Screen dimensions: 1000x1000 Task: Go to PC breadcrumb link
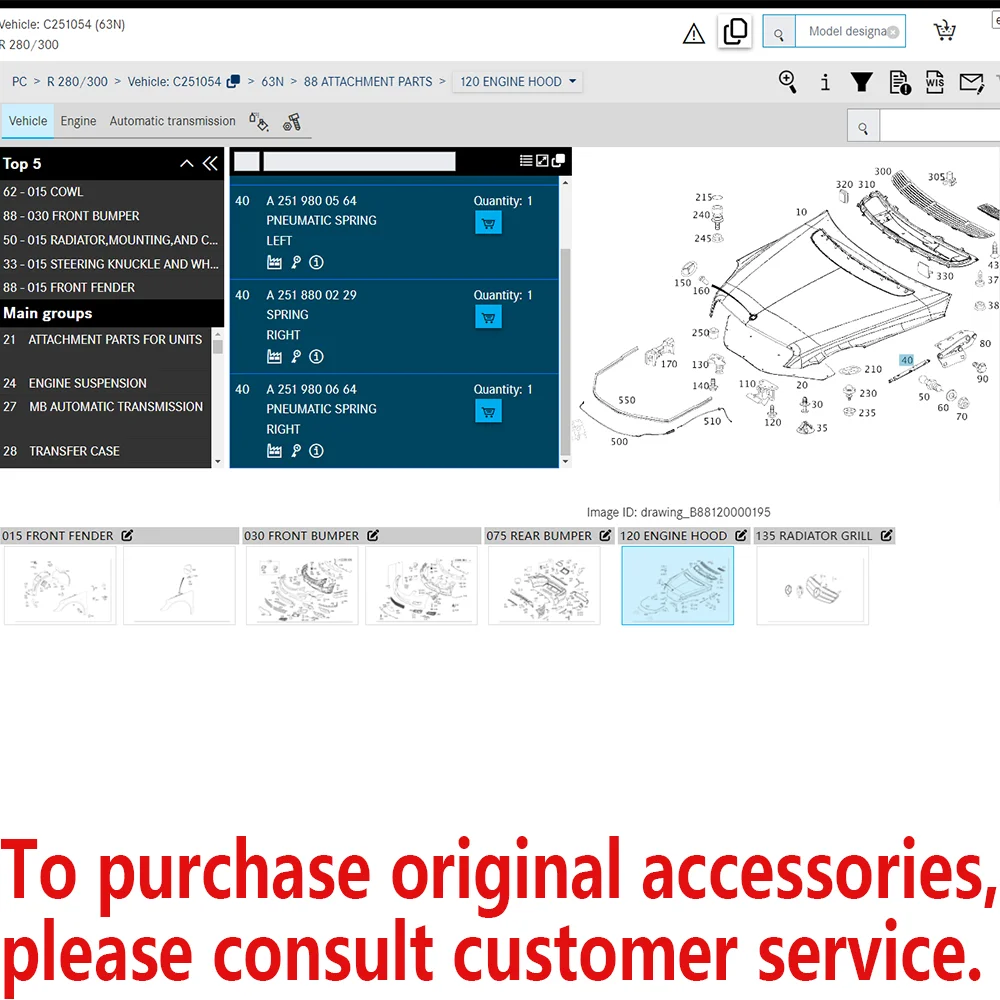tap(19, 82)
